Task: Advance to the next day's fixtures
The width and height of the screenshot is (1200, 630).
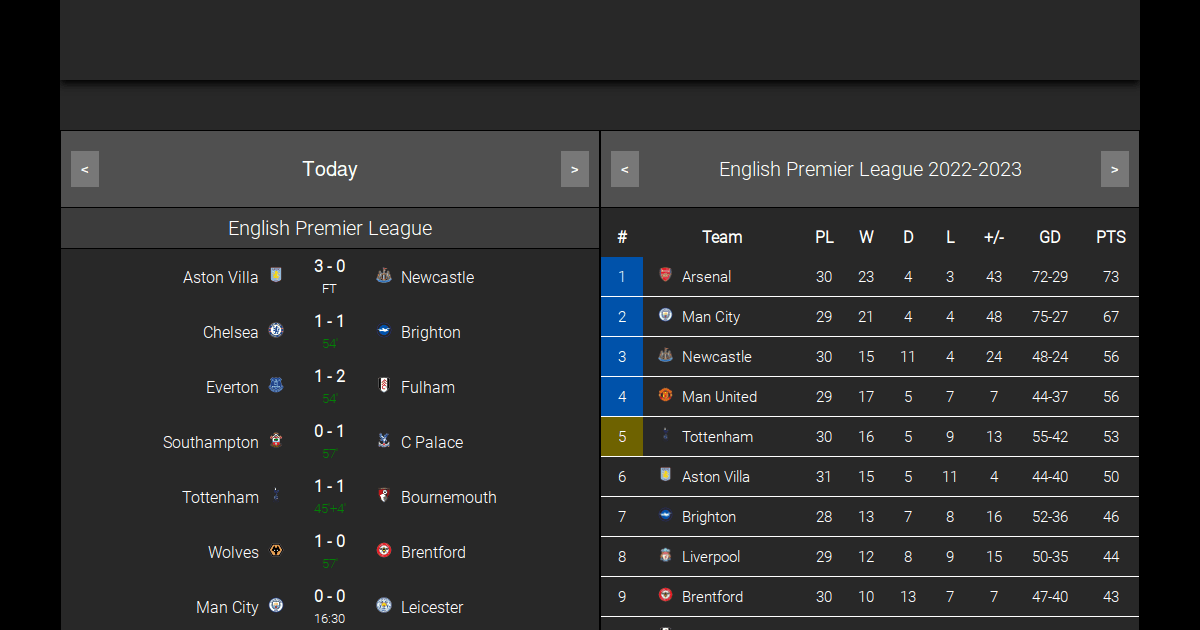Action: tap(575, 168)
